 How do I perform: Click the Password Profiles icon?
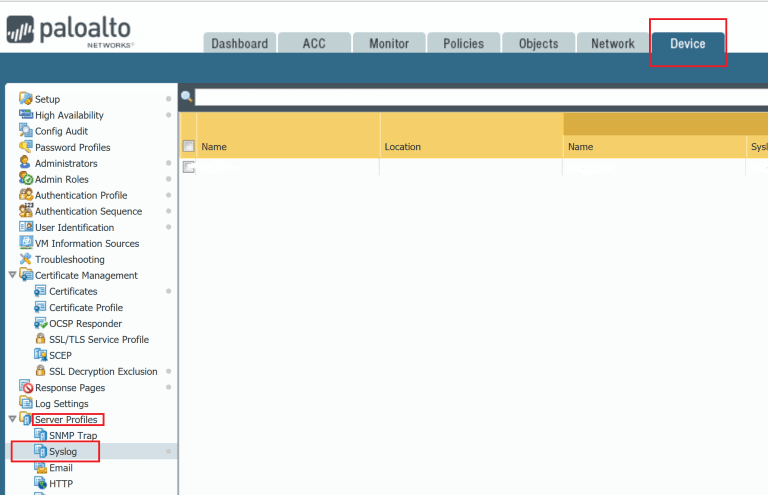[x=26, y=147]
